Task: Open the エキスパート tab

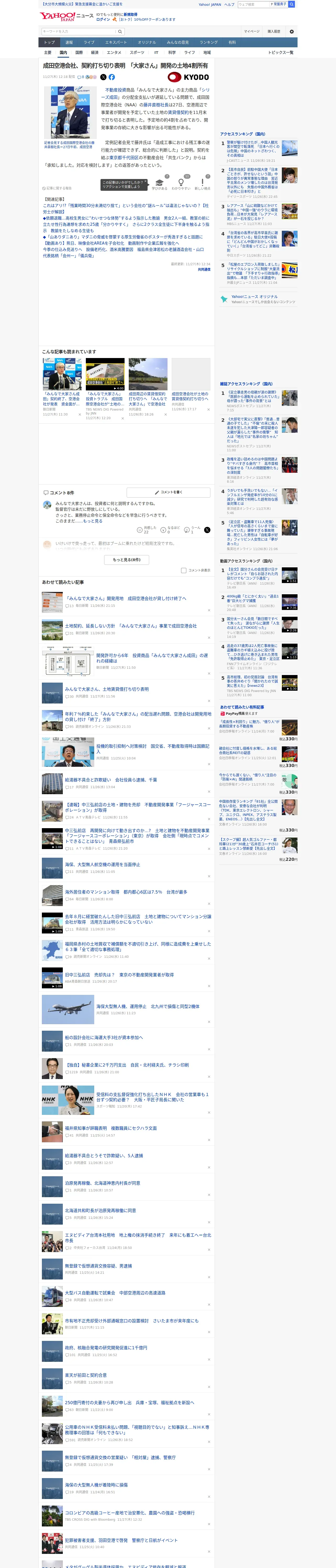Action: pyautogui.click(x=116, y=43)
